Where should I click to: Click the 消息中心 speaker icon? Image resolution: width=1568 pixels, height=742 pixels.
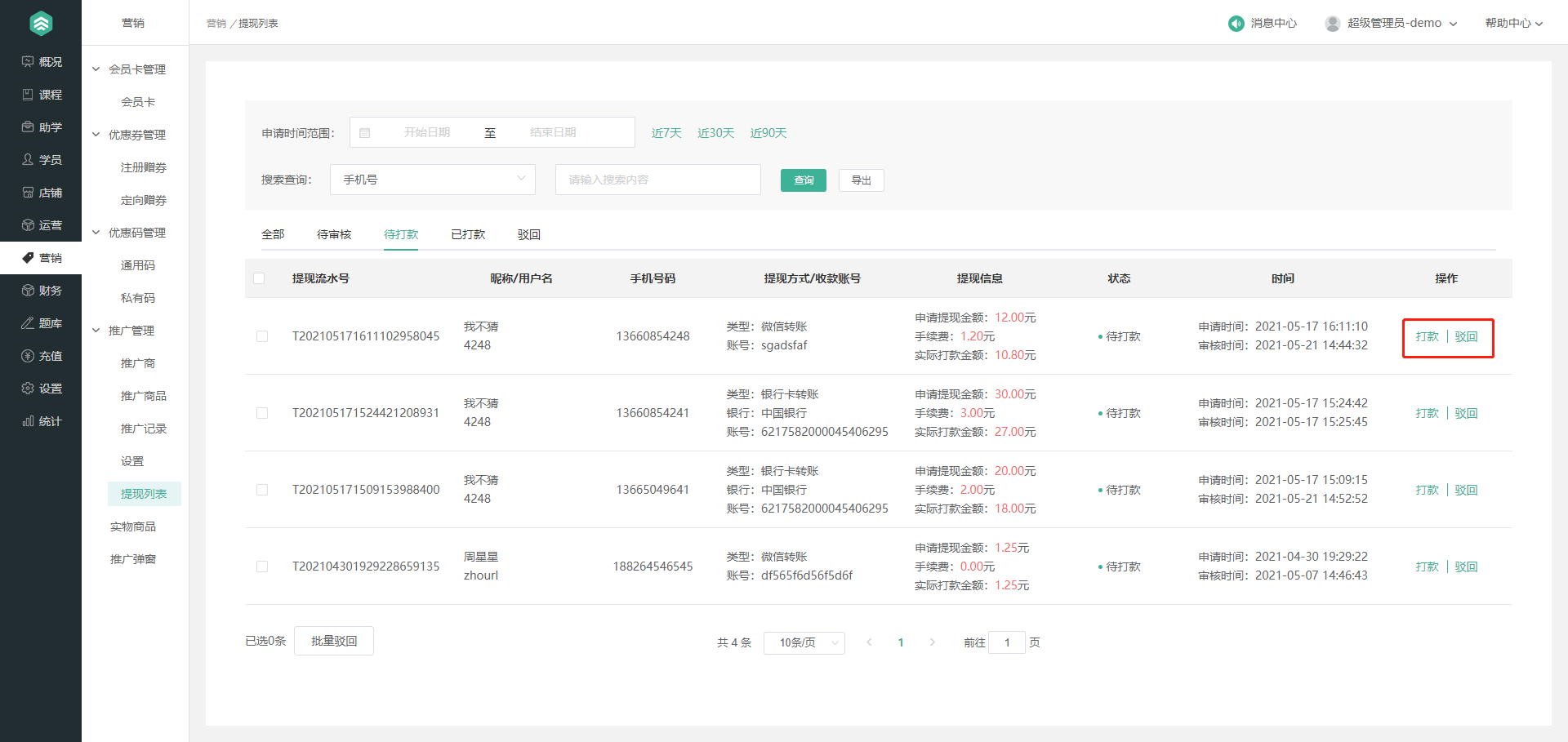click(x=1236, y=24)
